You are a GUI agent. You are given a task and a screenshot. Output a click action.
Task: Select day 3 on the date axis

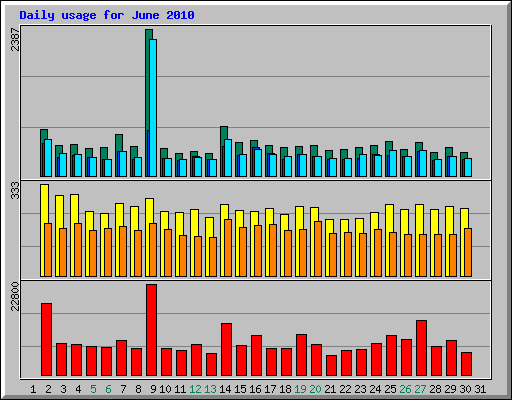click(63, 389)
